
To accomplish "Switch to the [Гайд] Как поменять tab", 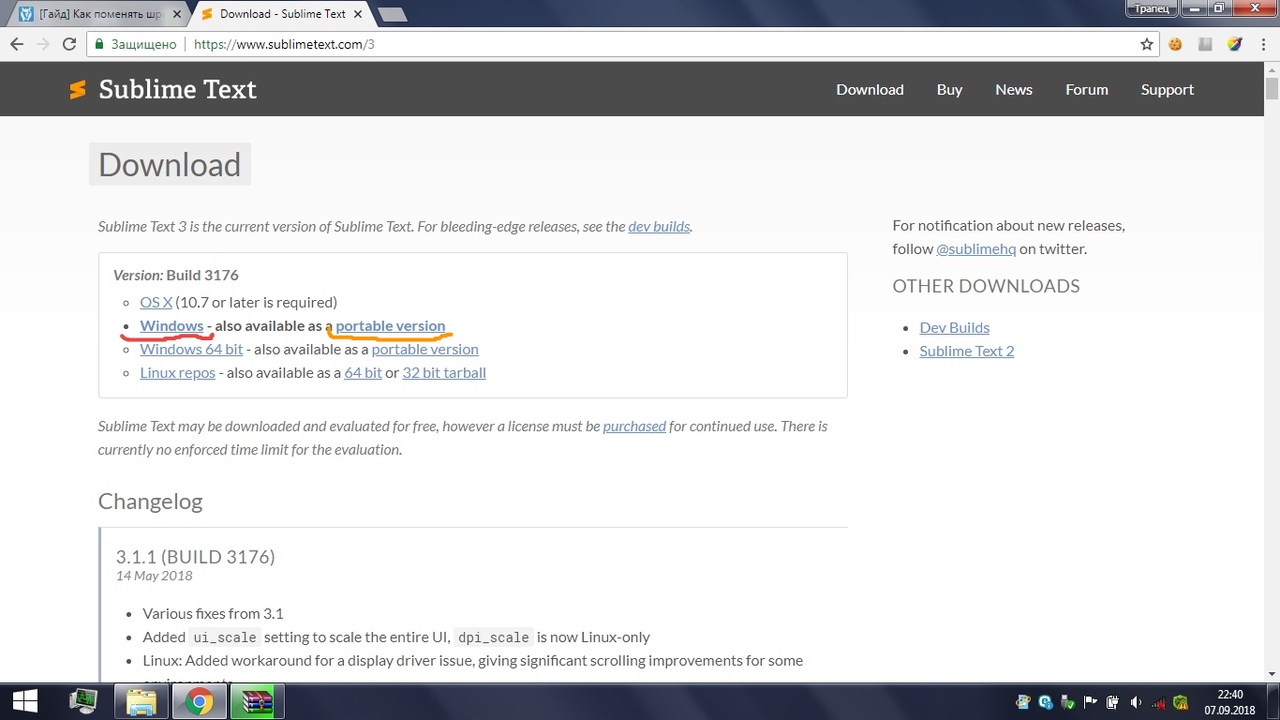I will click(x=97, y=14).
